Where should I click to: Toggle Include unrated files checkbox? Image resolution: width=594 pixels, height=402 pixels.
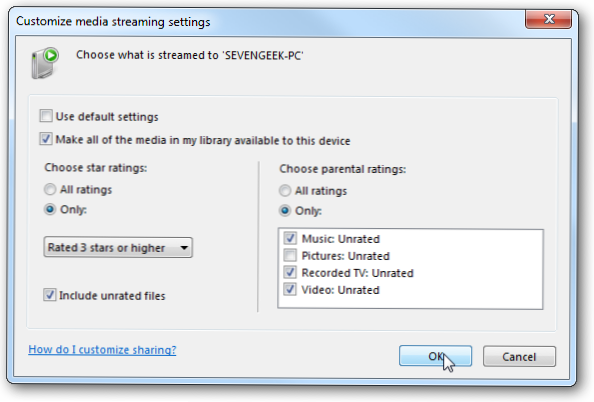point(50,294)
